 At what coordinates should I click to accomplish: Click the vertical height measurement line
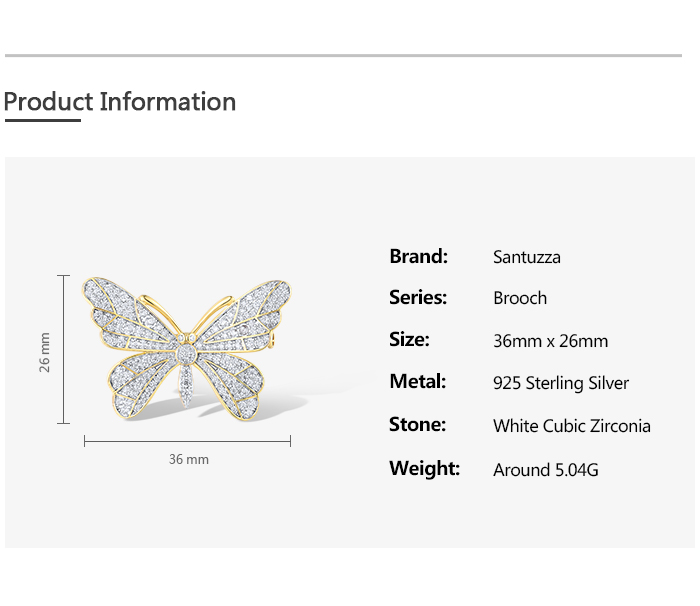pyautogui.click(x=64, y=349)
